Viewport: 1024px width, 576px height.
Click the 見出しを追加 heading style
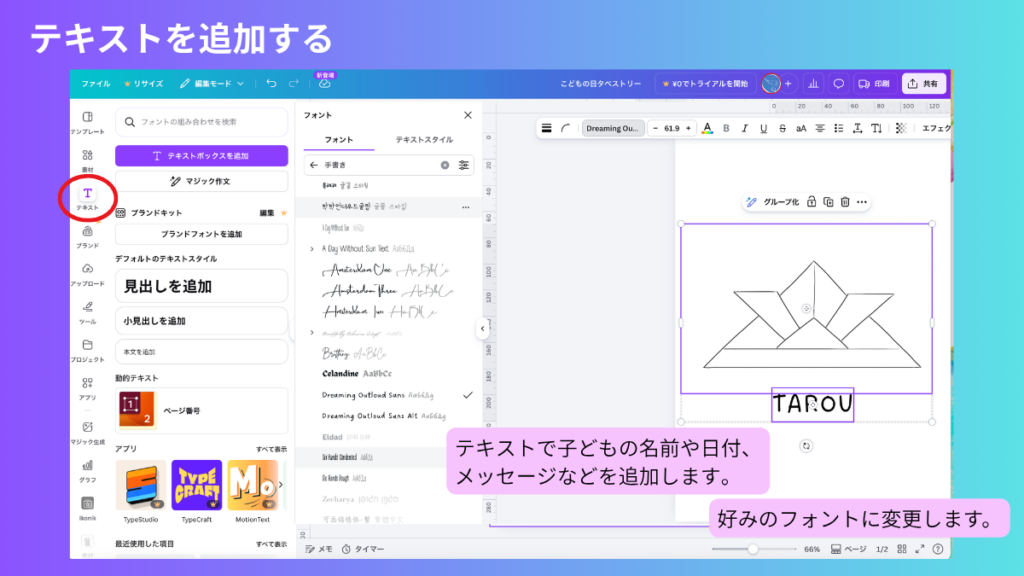[201, 286]
